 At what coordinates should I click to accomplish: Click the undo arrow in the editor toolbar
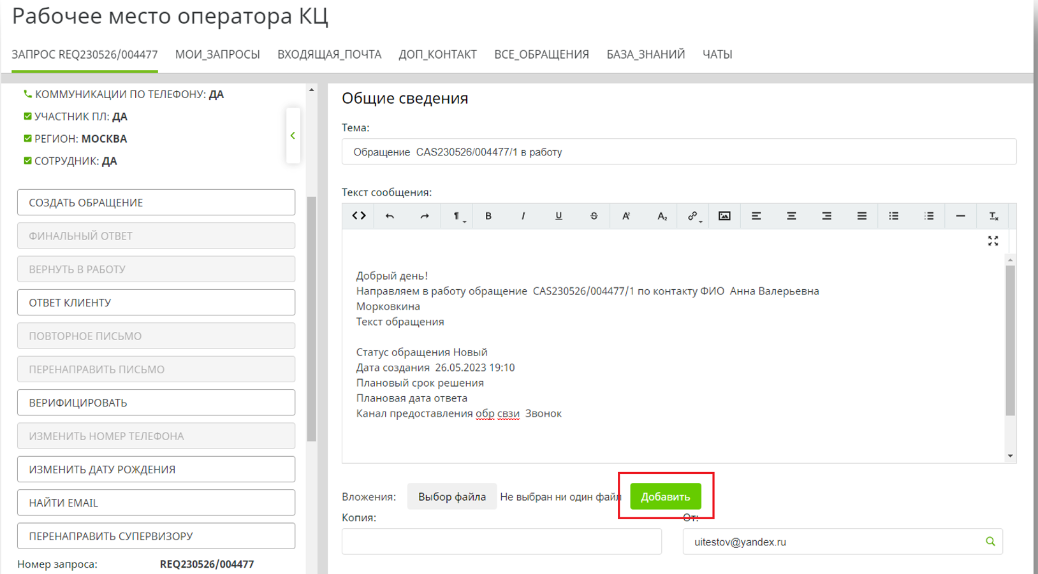(x=390, y=216)
